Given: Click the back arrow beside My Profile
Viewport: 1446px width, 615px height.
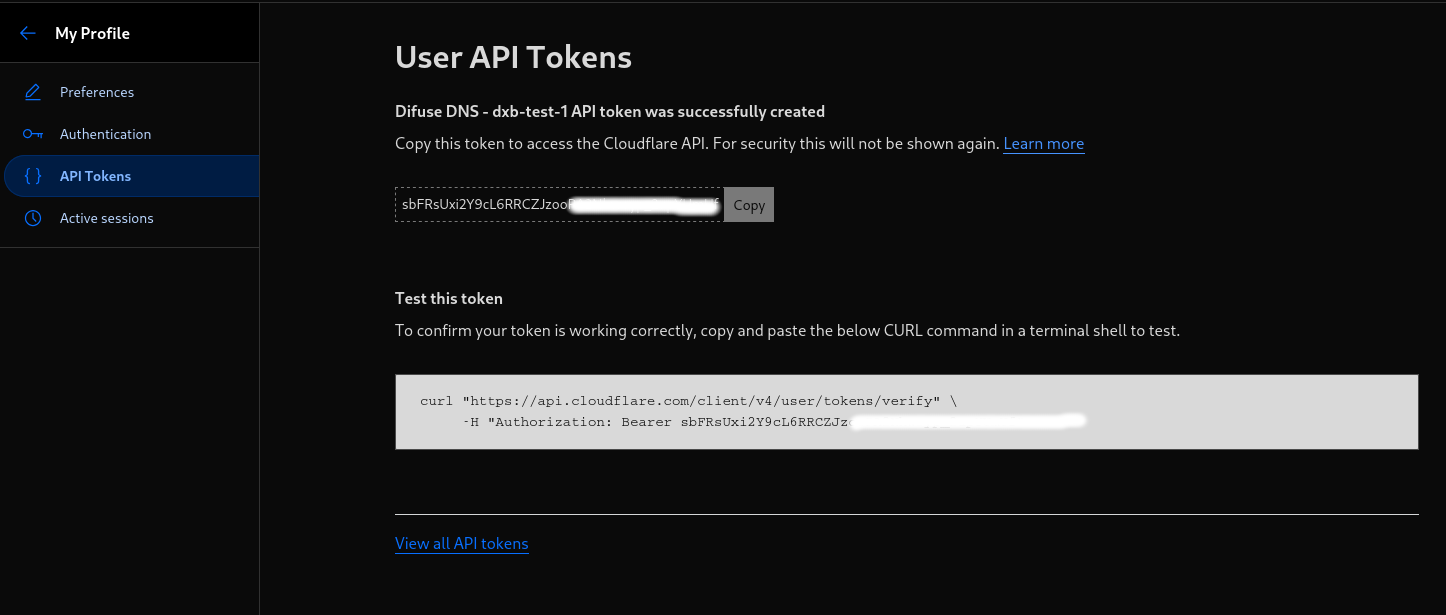Looking at the screenshot, I should click(x=28, y=33).
